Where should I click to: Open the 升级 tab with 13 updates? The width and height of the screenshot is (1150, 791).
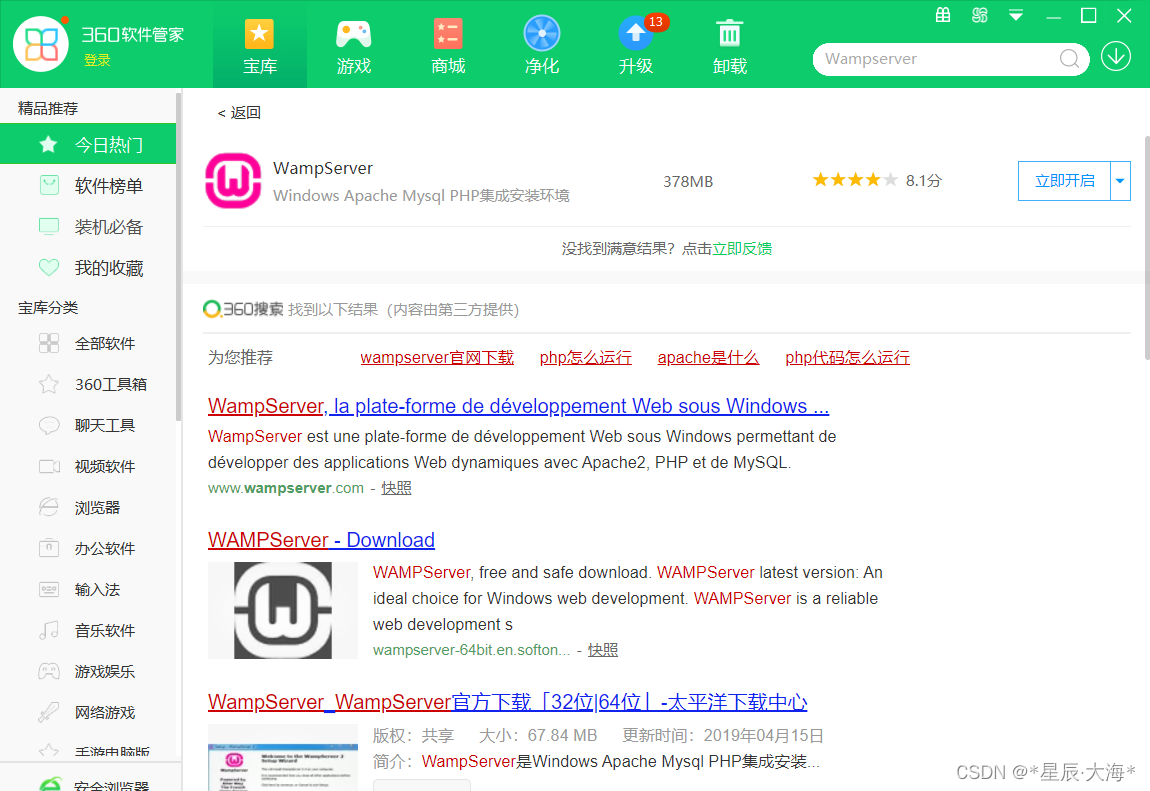(x=635, y=45)
